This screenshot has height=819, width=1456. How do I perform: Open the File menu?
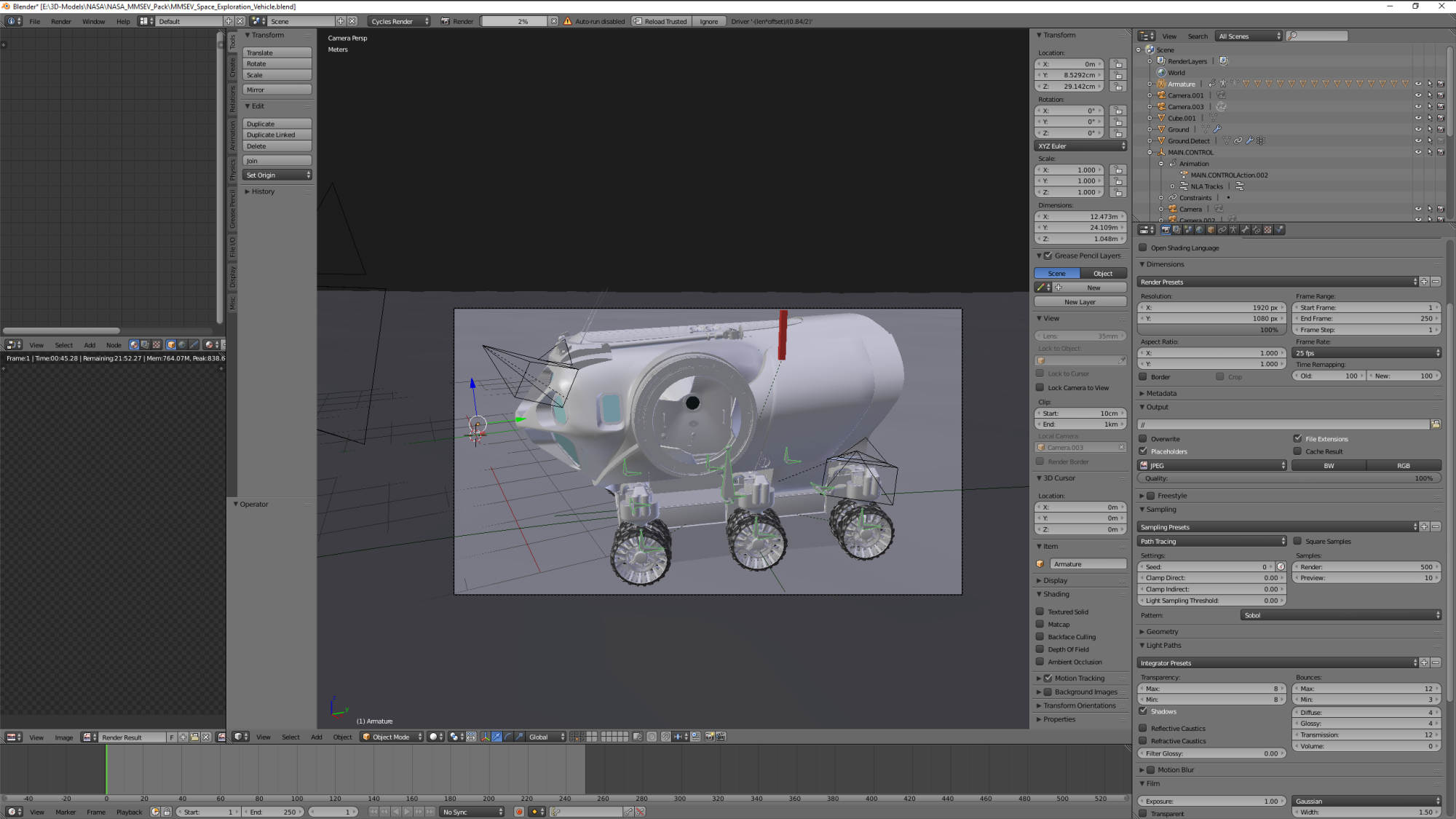pyautogui.click(x=34, y=21)
